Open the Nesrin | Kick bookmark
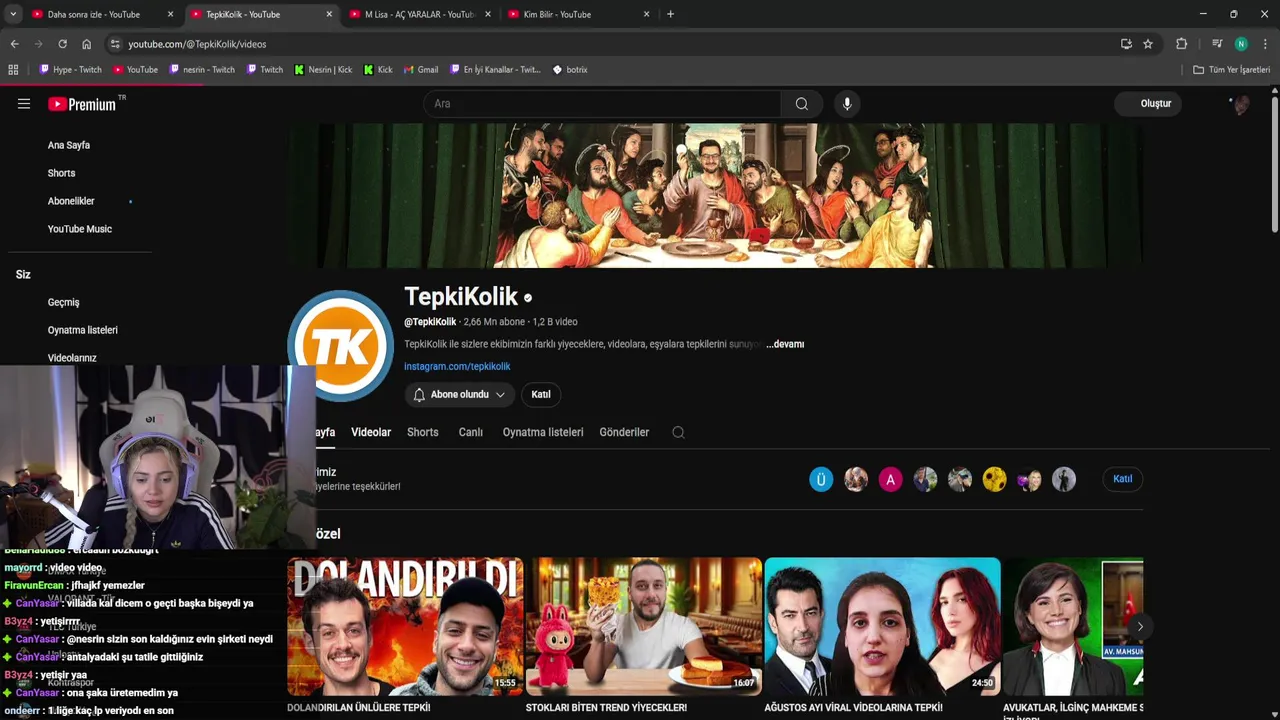Screen dimensions: 1280x720 323,70
